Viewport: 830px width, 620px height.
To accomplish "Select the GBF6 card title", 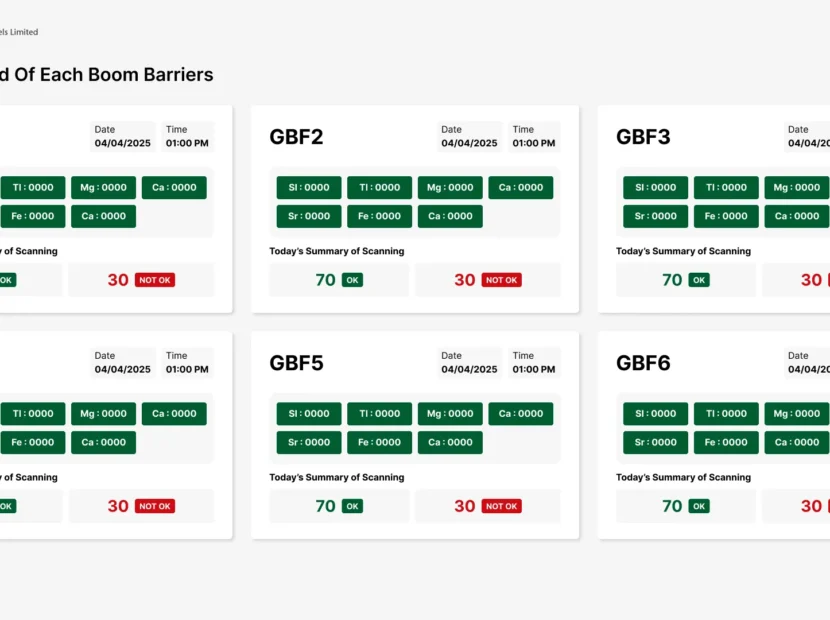I will pyautogui.click(x=643, y=363).
